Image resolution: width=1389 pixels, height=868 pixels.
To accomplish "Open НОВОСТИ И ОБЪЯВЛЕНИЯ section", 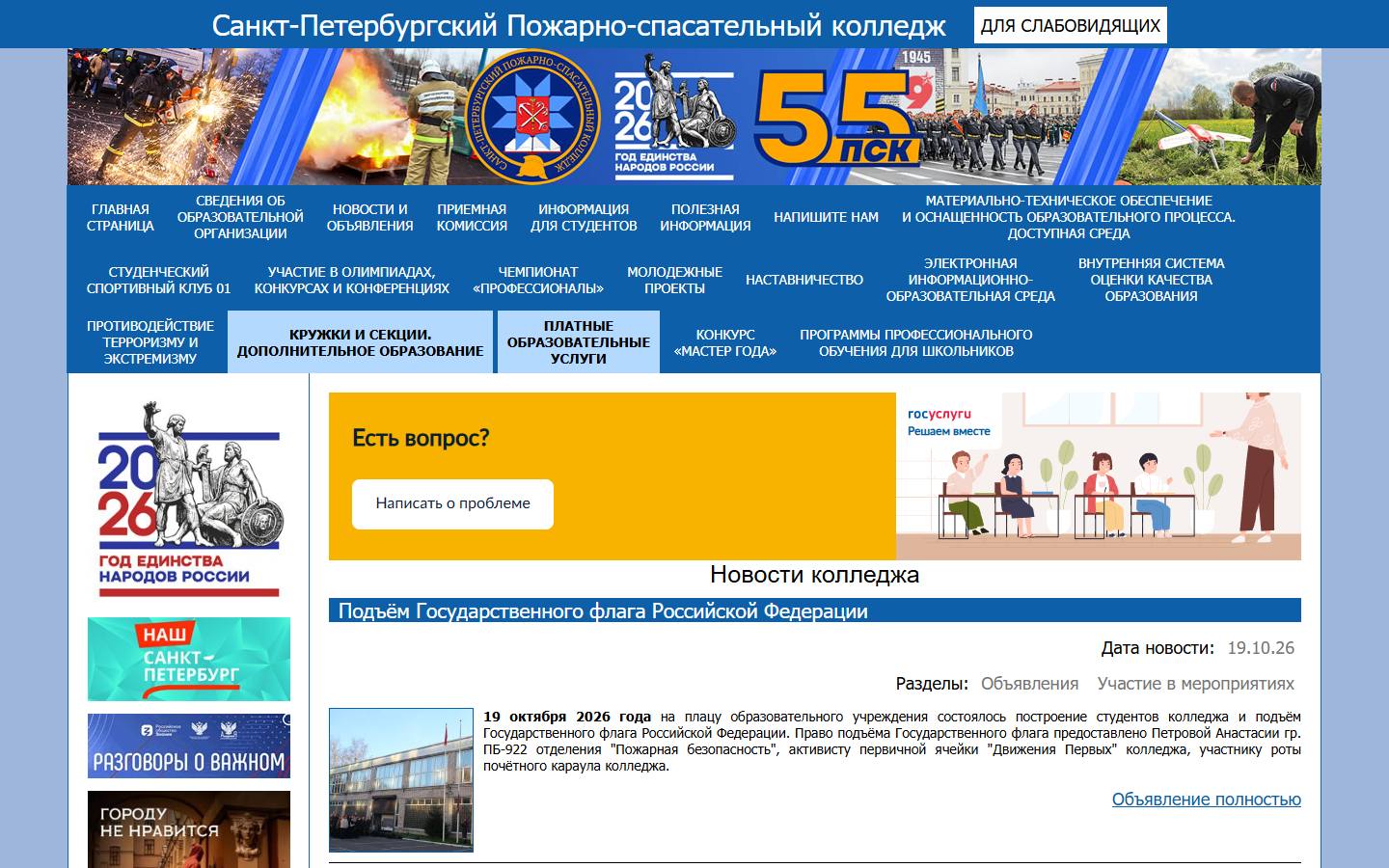I will tap(369, 217).
